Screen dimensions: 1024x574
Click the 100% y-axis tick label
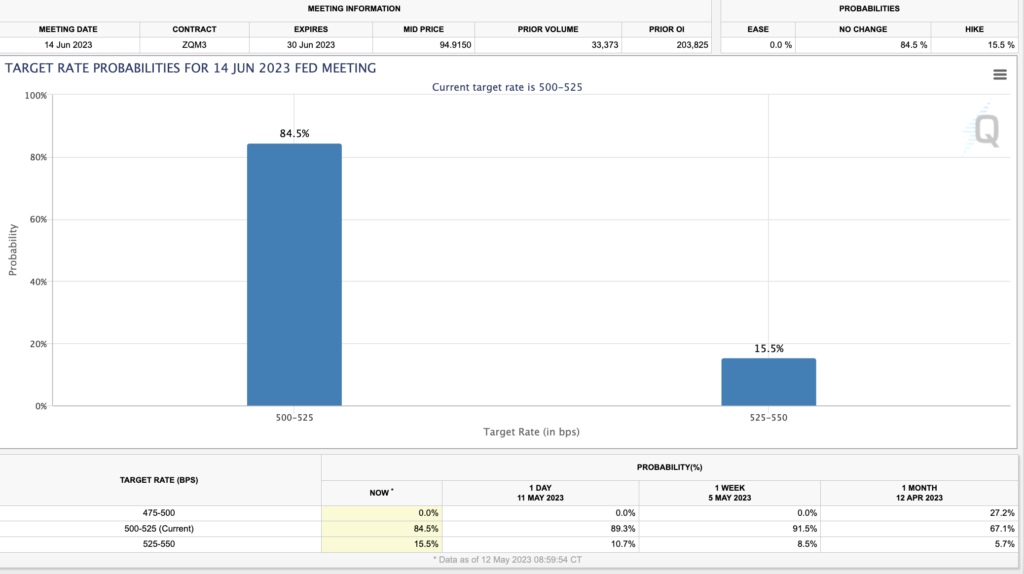click(35, 95)
